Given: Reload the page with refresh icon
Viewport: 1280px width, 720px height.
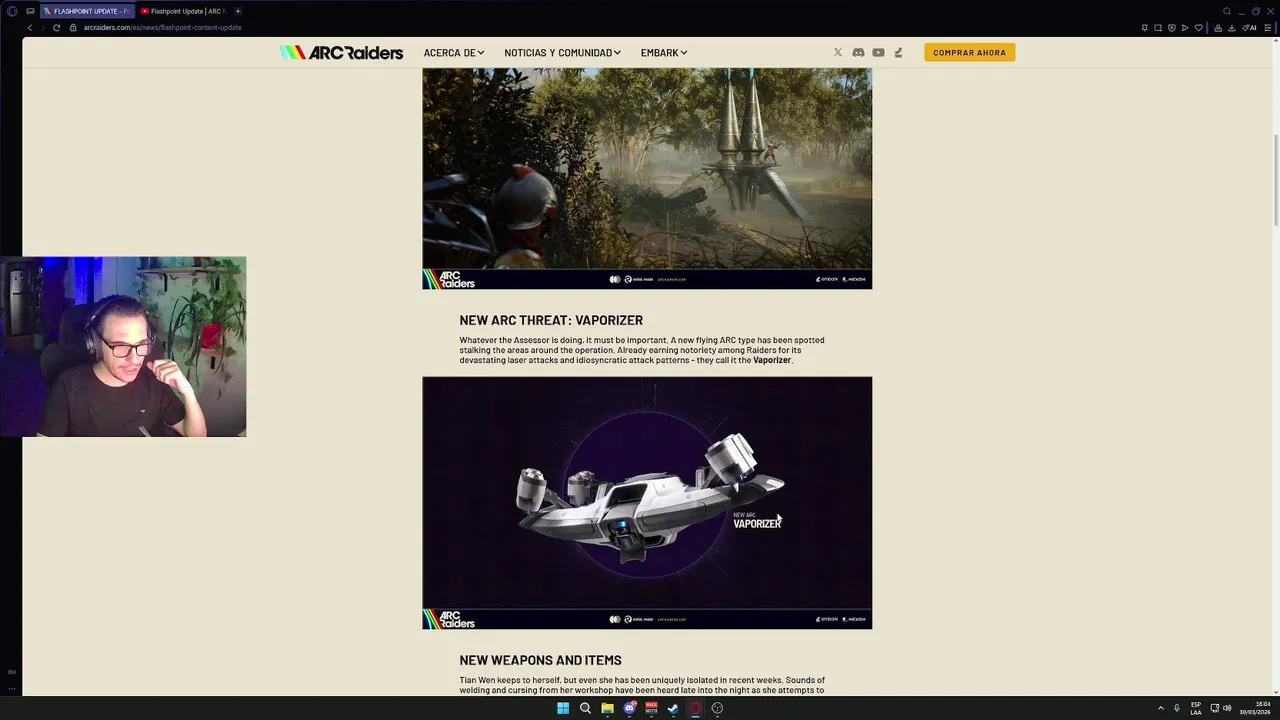Looking at the screenshot, I should click(56, 27).
